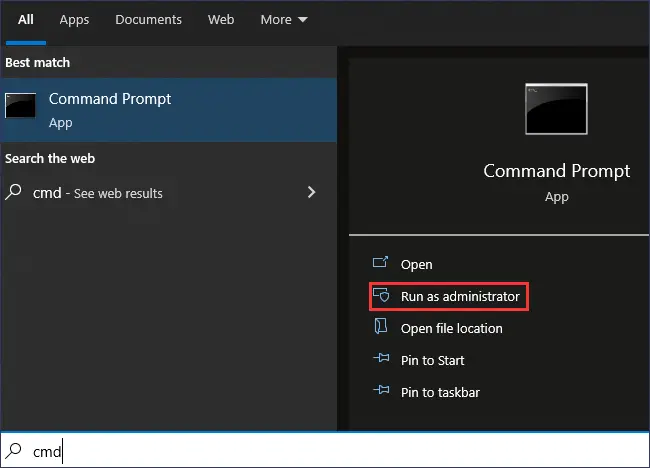The width and height of the screenshot is (650, 468).
Task: Switch to the Apps tab
Action: (74, 20)
